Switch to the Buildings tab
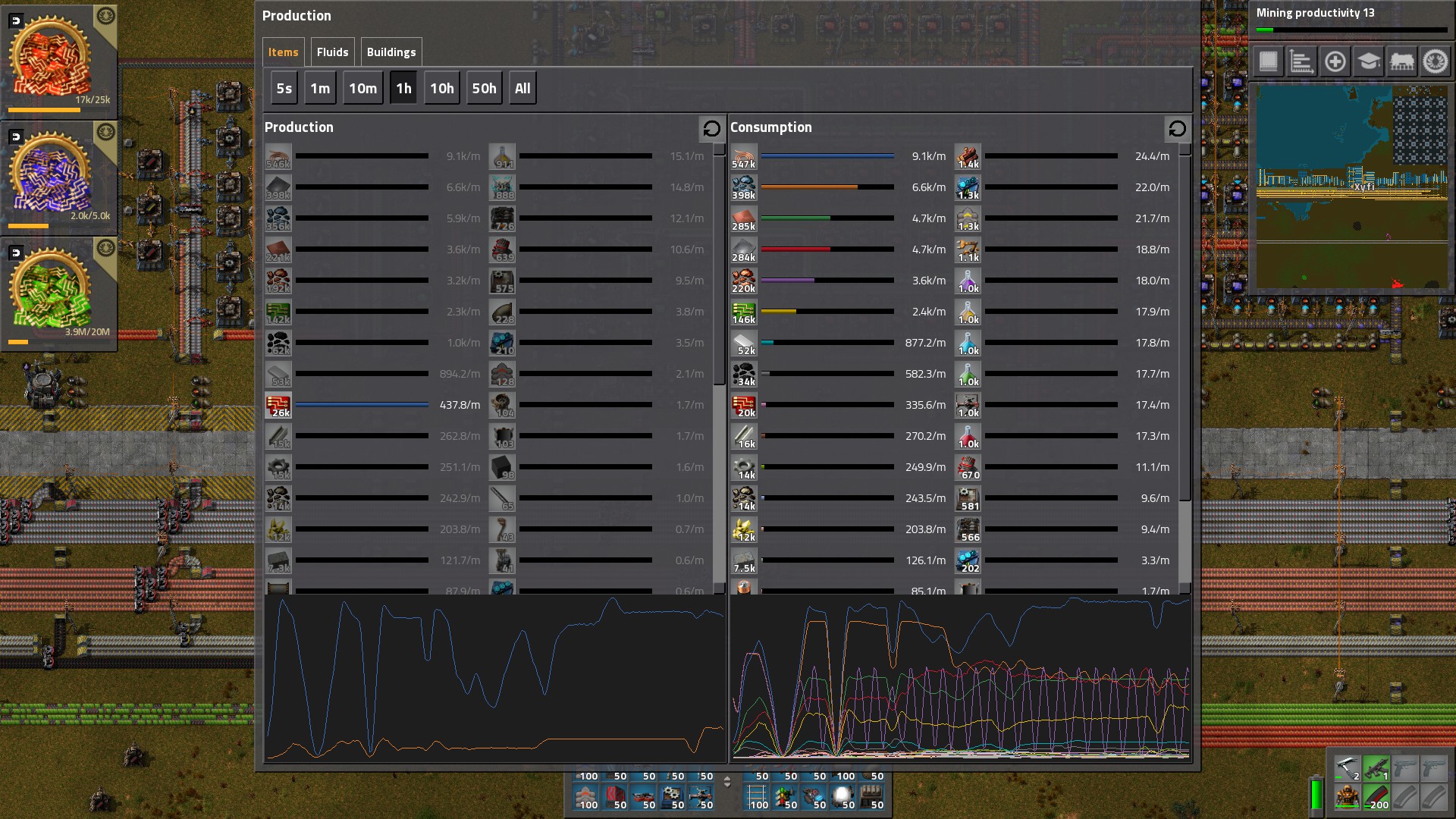 391,52
